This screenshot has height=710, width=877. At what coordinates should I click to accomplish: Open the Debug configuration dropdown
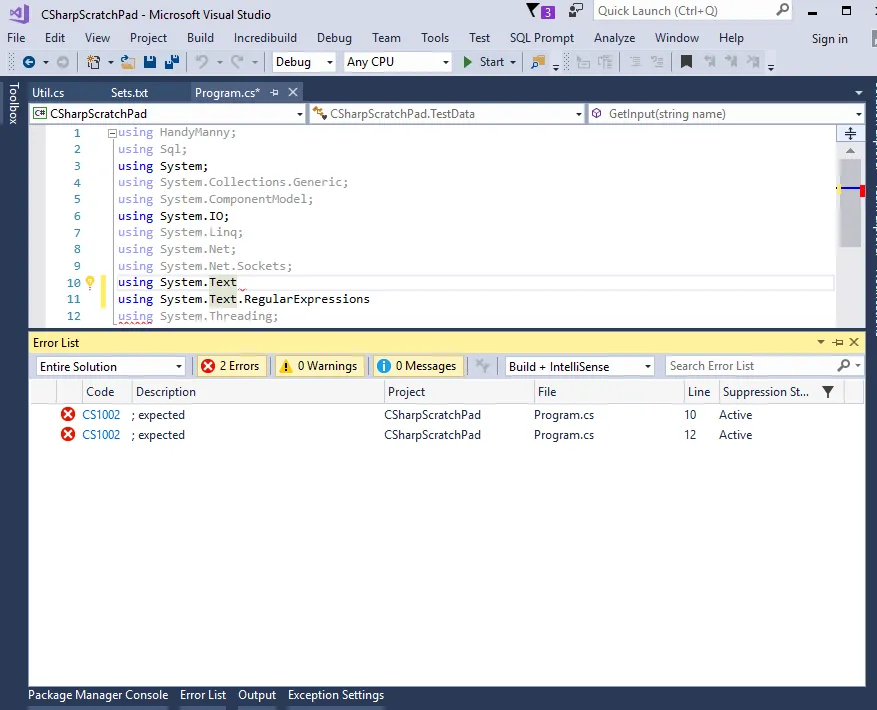330,62
